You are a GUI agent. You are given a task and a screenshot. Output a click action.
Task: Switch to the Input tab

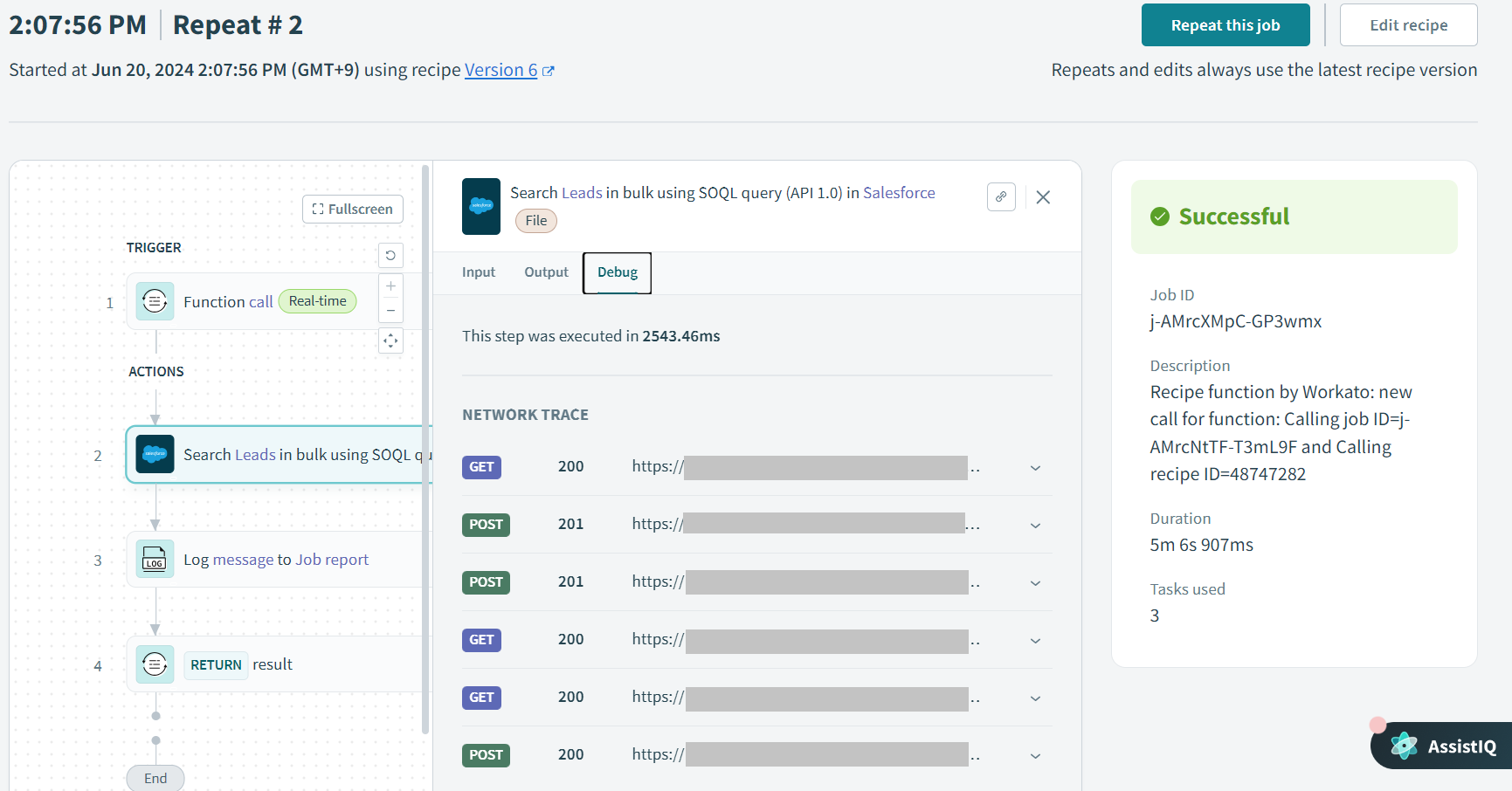coord(479,272)
